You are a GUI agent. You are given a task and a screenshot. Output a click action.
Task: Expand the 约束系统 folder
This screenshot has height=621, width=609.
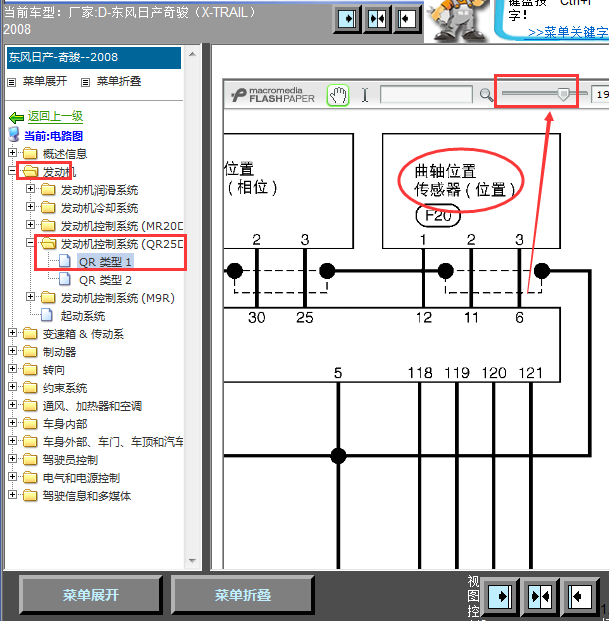12,387
